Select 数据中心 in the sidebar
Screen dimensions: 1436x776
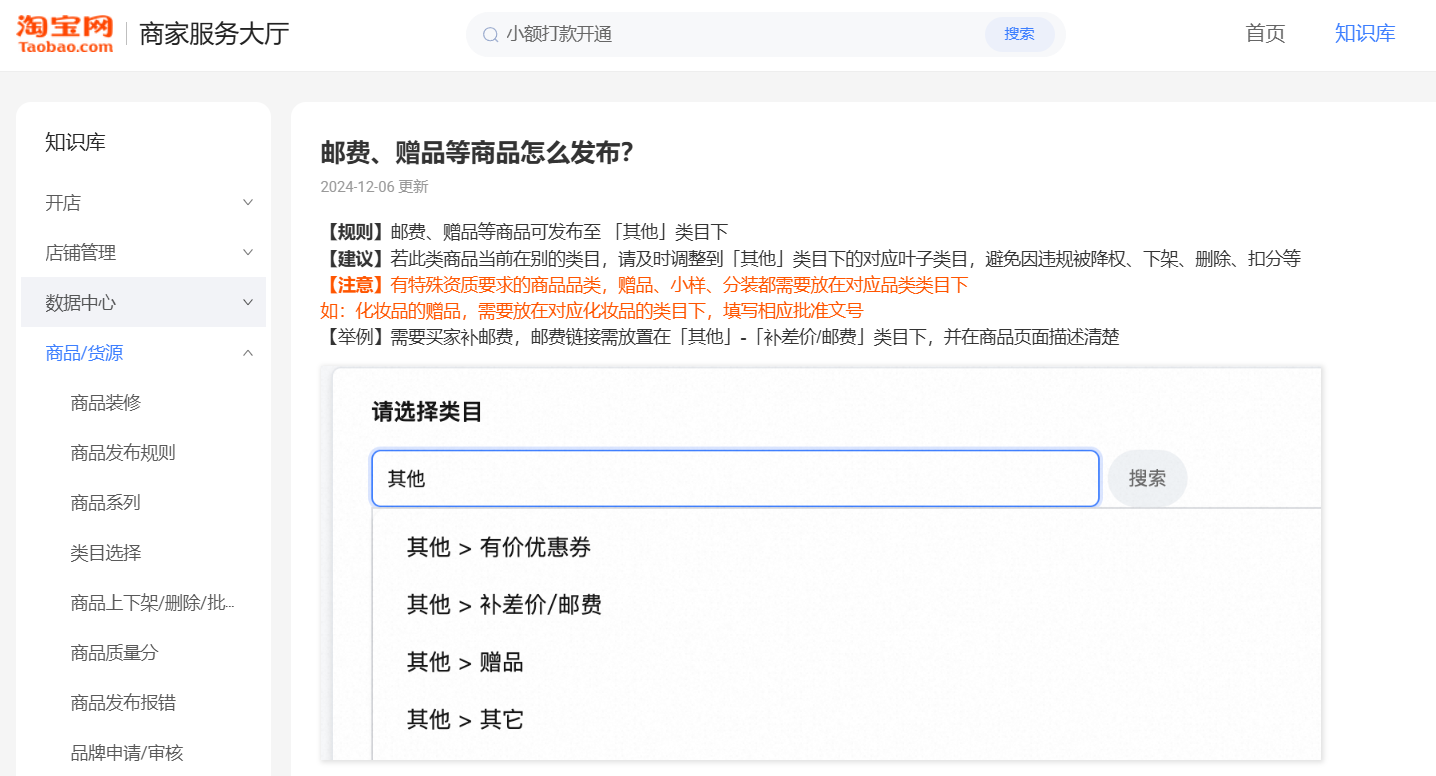click(81, 303)
